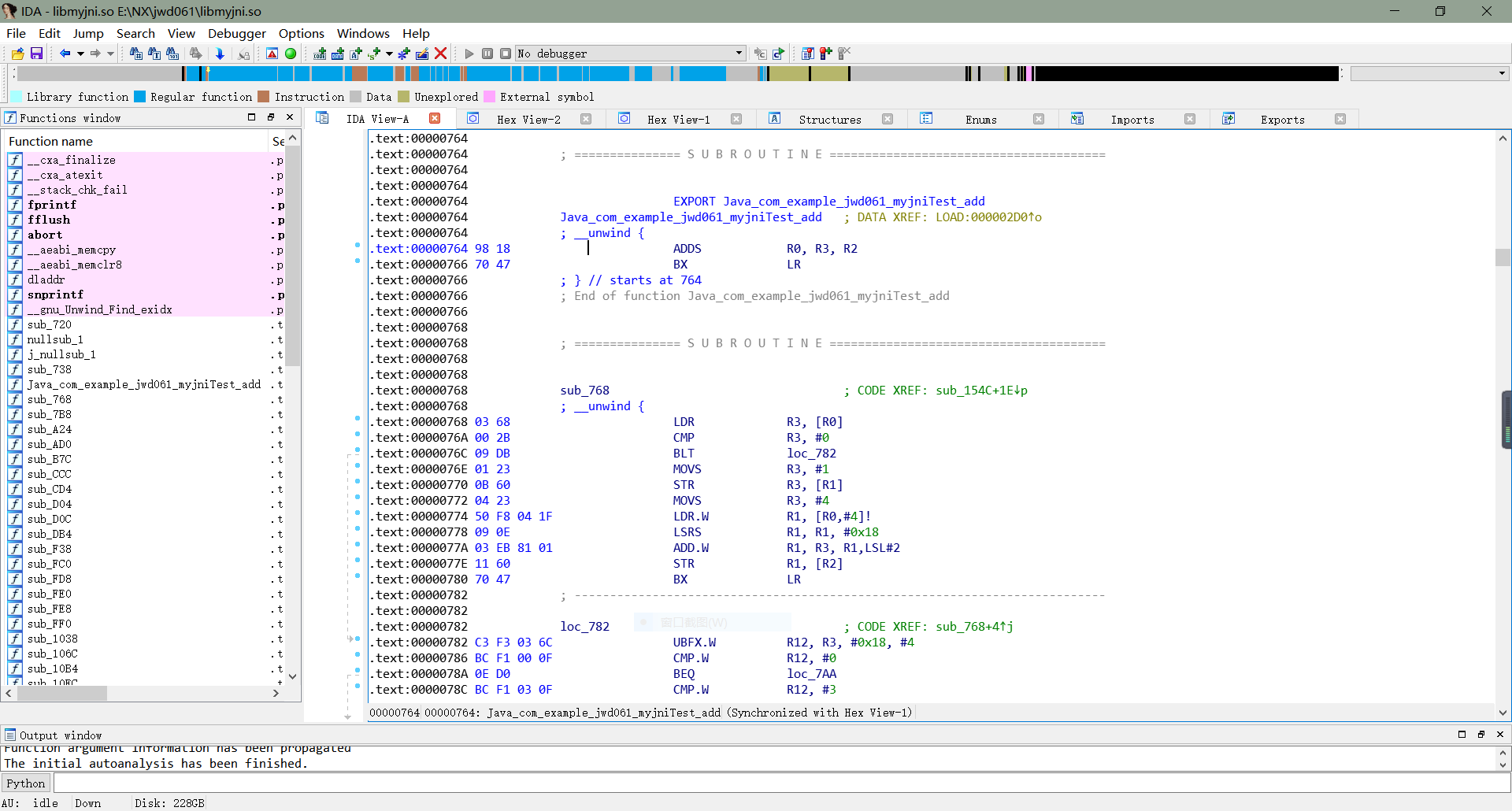The image size is (1512, 811).
Task: Click the blue asterisk array icon
Action: click(404, 54)
